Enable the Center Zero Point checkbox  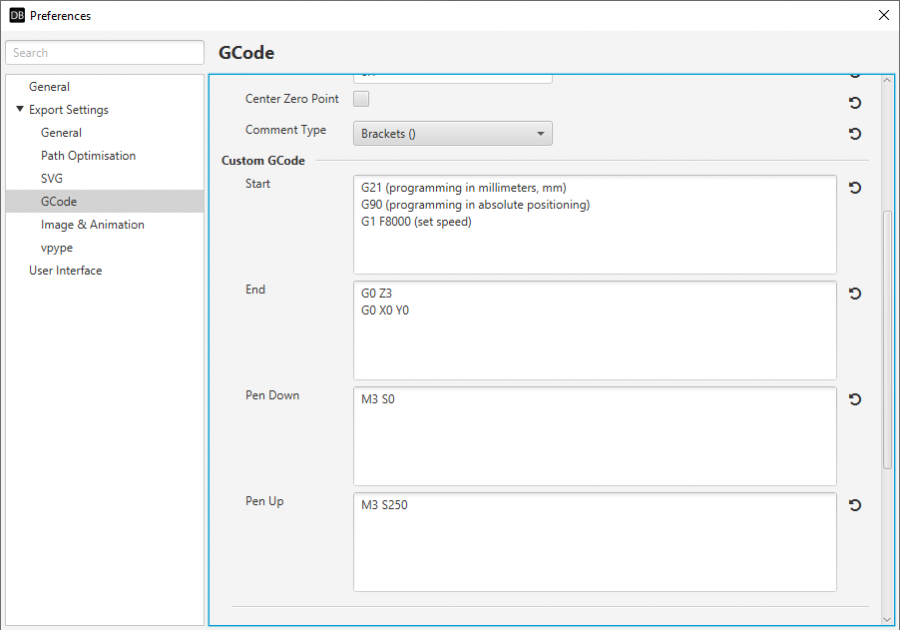(x=362, y=99)
